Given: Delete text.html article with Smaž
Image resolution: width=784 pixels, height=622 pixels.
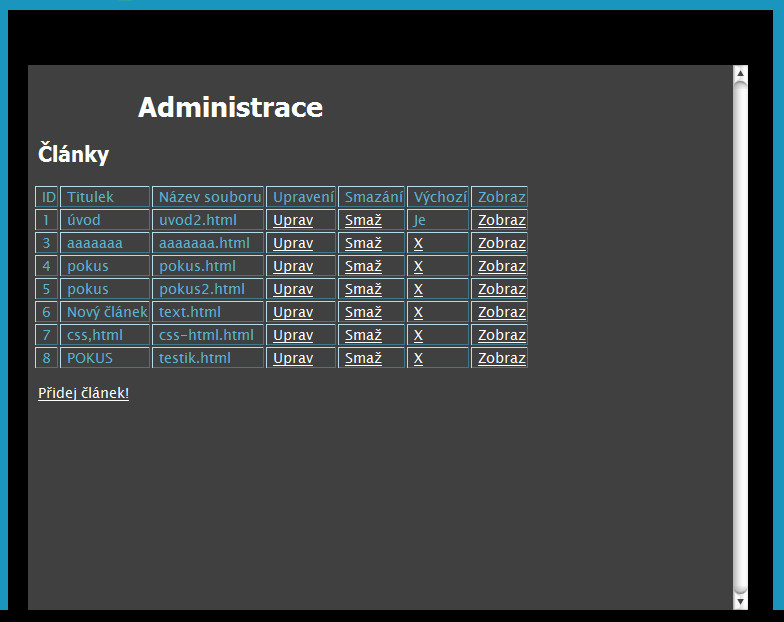Looking at the screenshot, I should click(x=364, y=312).
